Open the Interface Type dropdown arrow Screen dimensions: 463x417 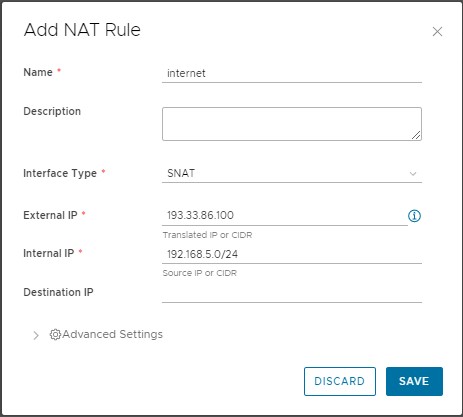413,174
